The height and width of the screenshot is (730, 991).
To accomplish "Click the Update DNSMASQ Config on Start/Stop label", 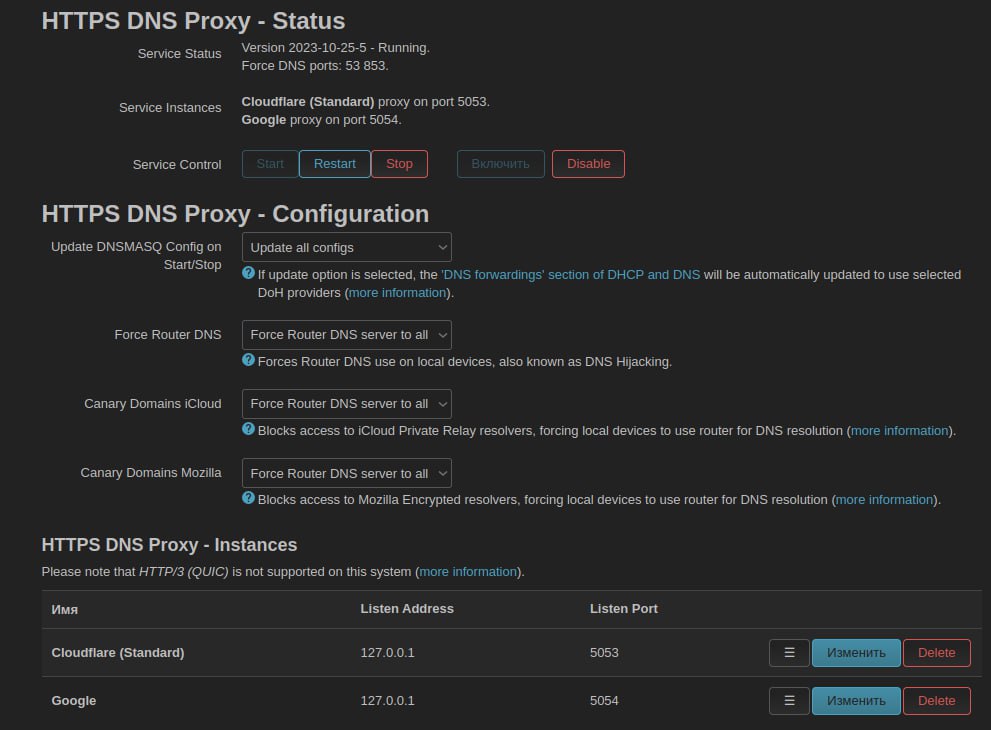I will pyautogui.click(x=136, y=256).
